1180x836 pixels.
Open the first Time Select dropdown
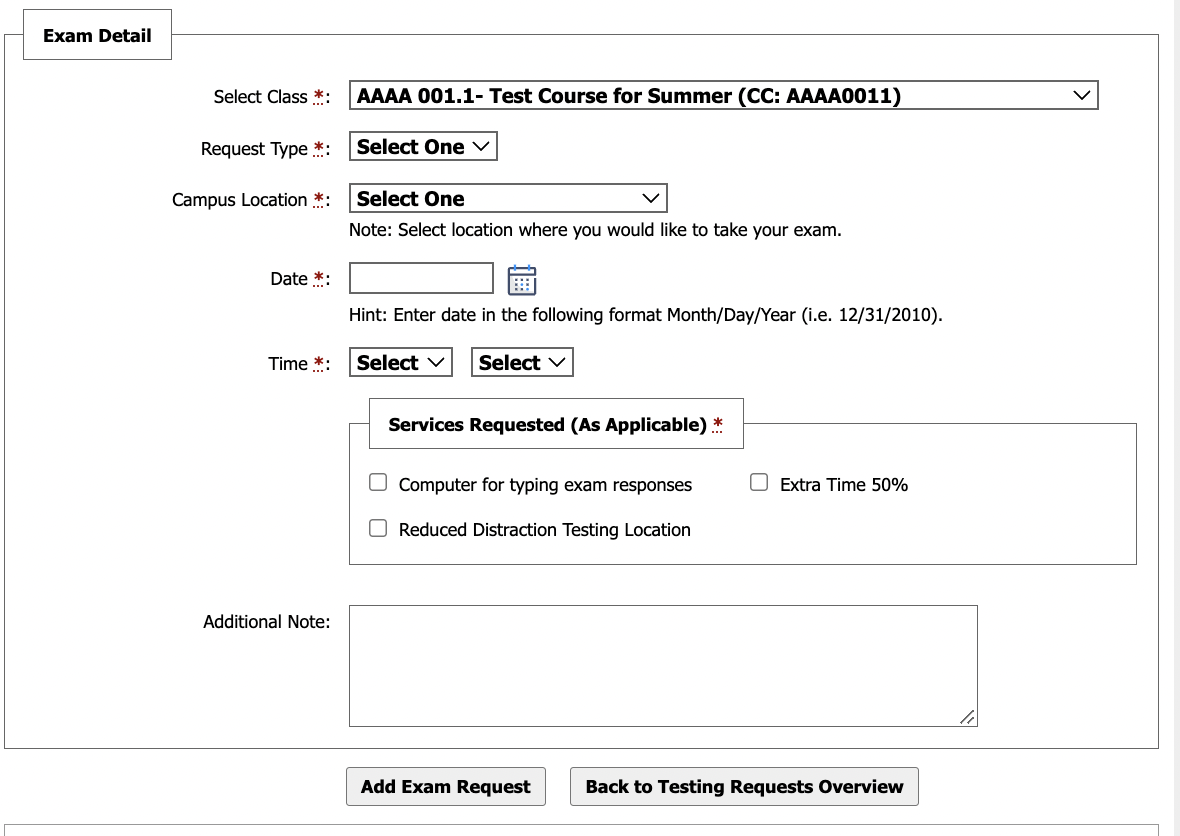400,363
